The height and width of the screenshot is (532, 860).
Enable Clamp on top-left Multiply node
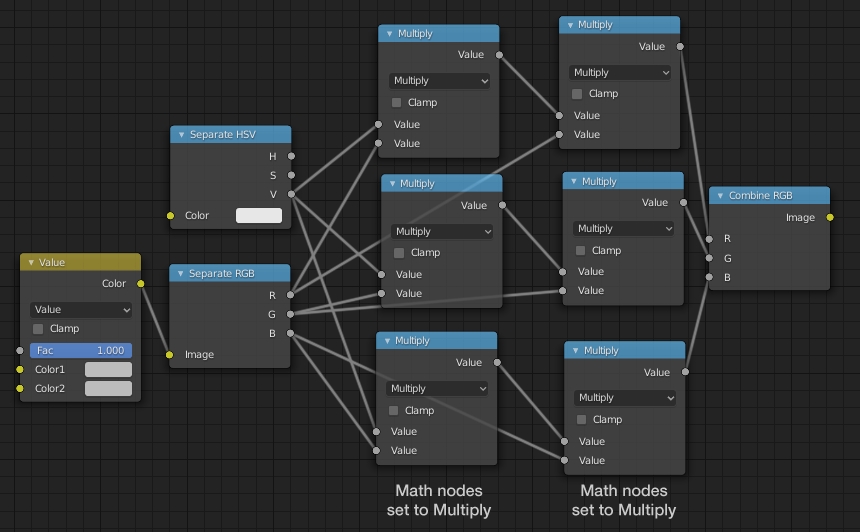pos(397,103)
